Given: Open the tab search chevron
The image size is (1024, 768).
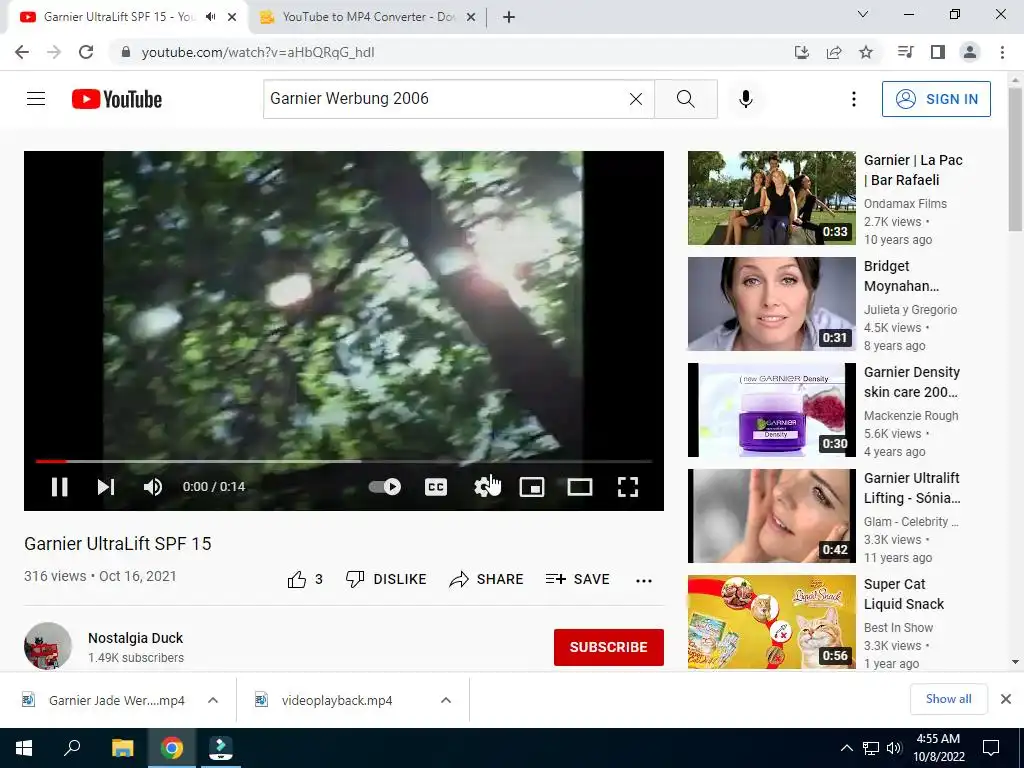Looking at the screenshot, I should [x=862, y=14].
